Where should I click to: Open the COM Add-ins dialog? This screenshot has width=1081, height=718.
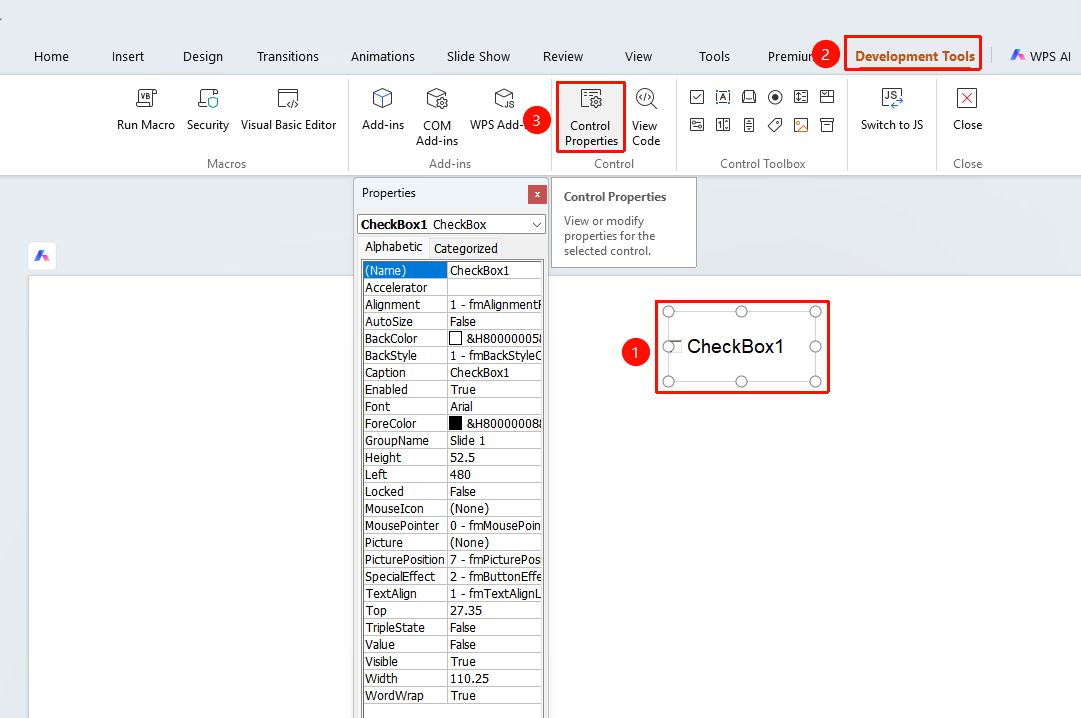(437, 117)
